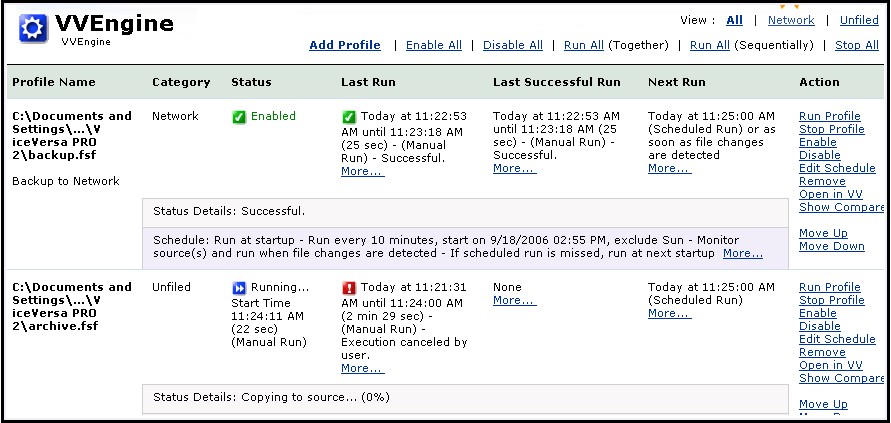Click the VVEngine title heading
This screenshot has width=891, height=423.
pyautogui.click(x=114, y=23)
